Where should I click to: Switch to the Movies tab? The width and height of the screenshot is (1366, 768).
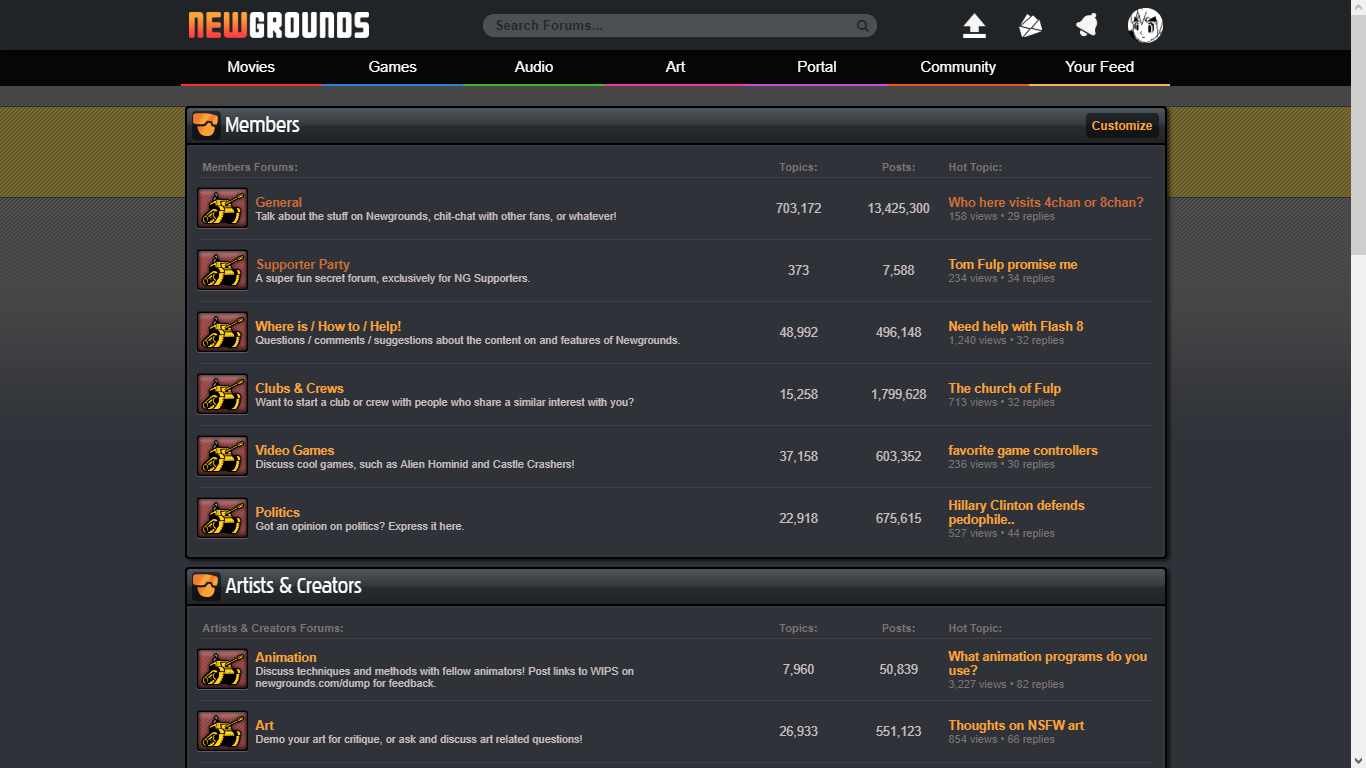pyautogui.click(x=250, y=67)
